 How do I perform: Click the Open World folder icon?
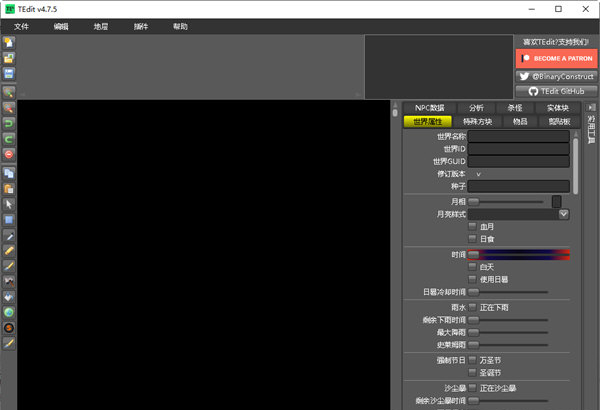tap(9, 58)
